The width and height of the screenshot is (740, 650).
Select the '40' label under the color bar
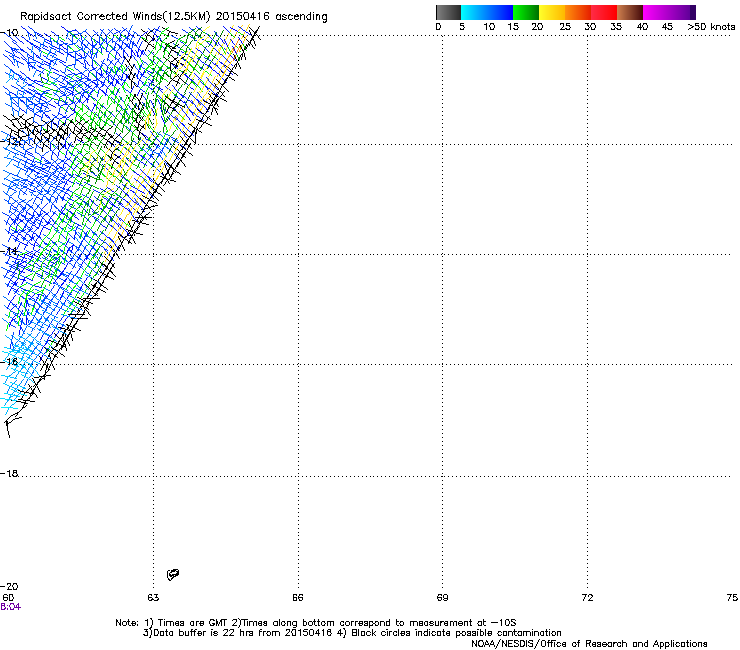[642, 27]
